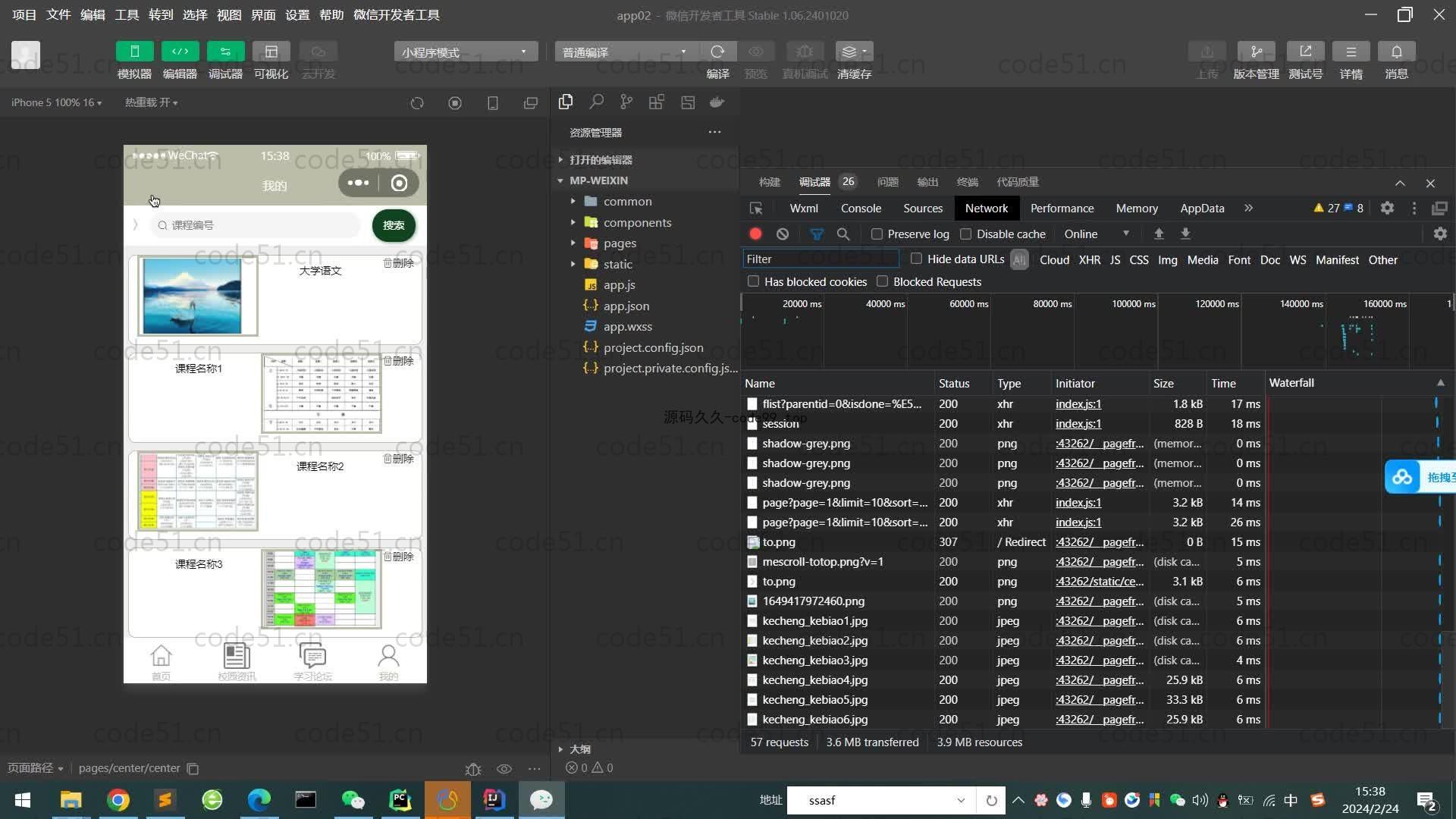Open the study forum (学习论坛) tab in simulator

click(x=312, y=662)
